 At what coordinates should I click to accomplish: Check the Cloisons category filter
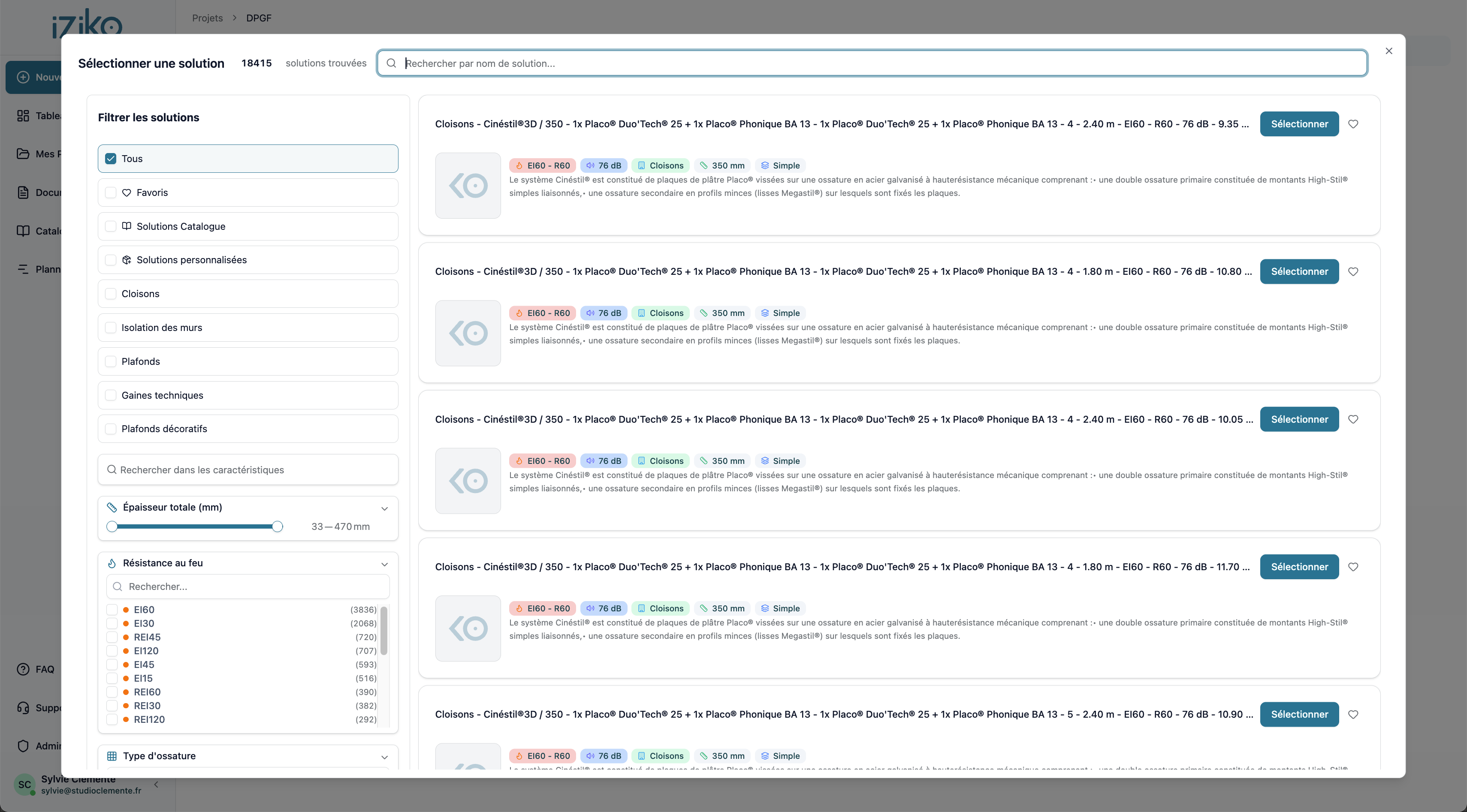[x=111, y=294]
